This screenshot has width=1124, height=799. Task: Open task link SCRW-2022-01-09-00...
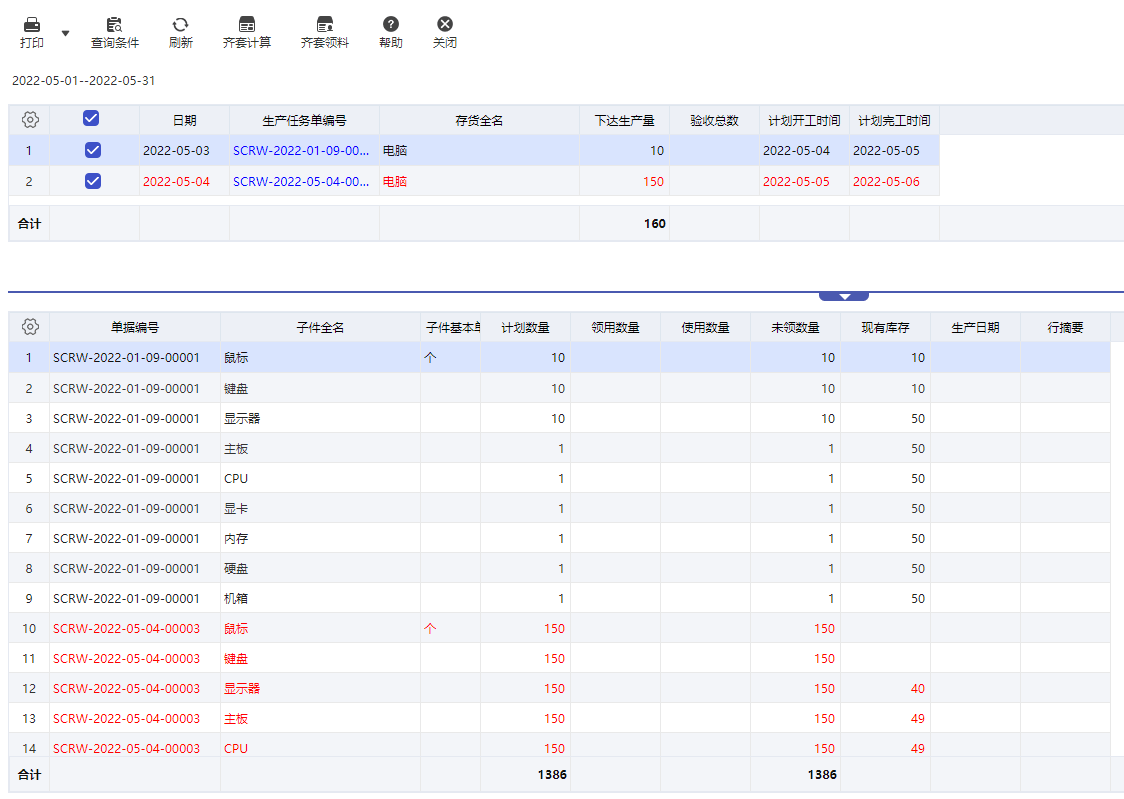coord(301,150)
